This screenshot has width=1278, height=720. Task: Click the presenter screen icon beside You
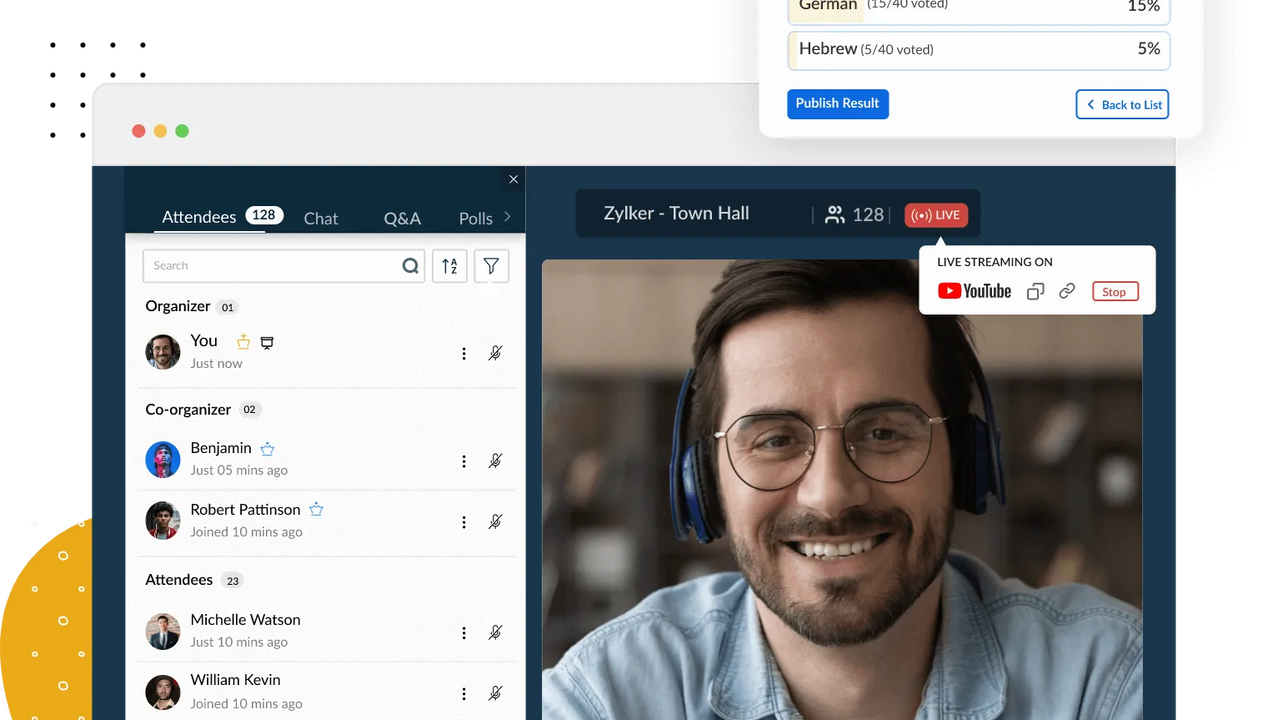267,343
